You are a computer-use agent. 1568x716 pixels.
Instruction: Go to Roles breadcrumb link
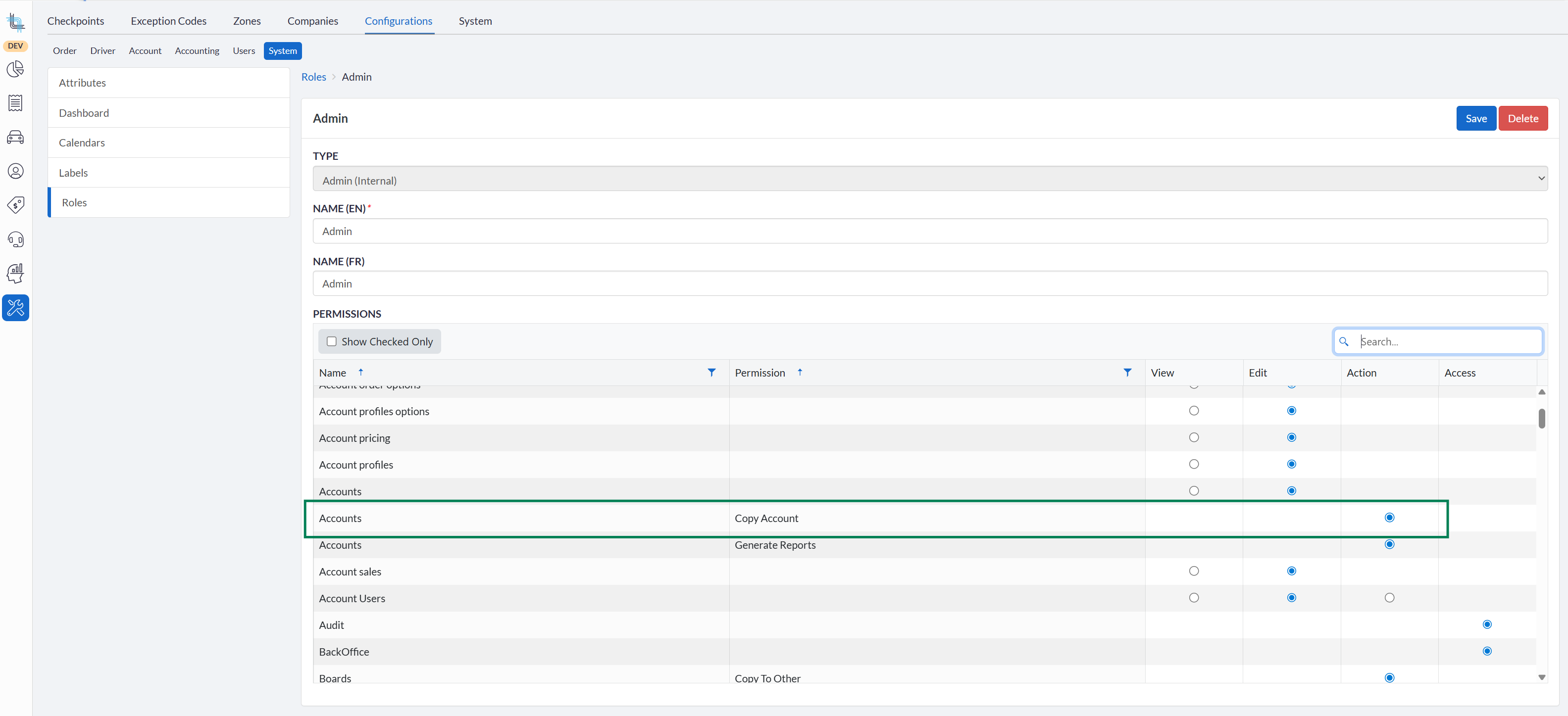(313, 77)
